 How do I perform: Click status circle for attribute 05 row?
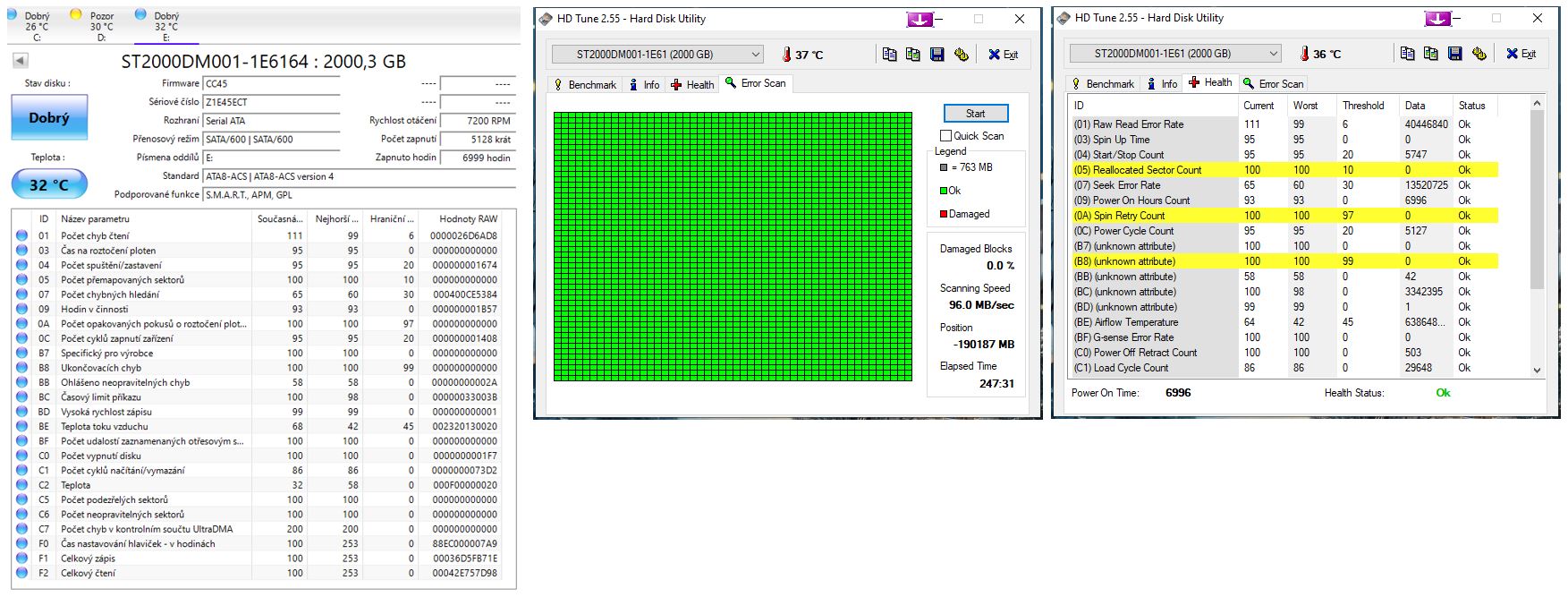point(22,280)
